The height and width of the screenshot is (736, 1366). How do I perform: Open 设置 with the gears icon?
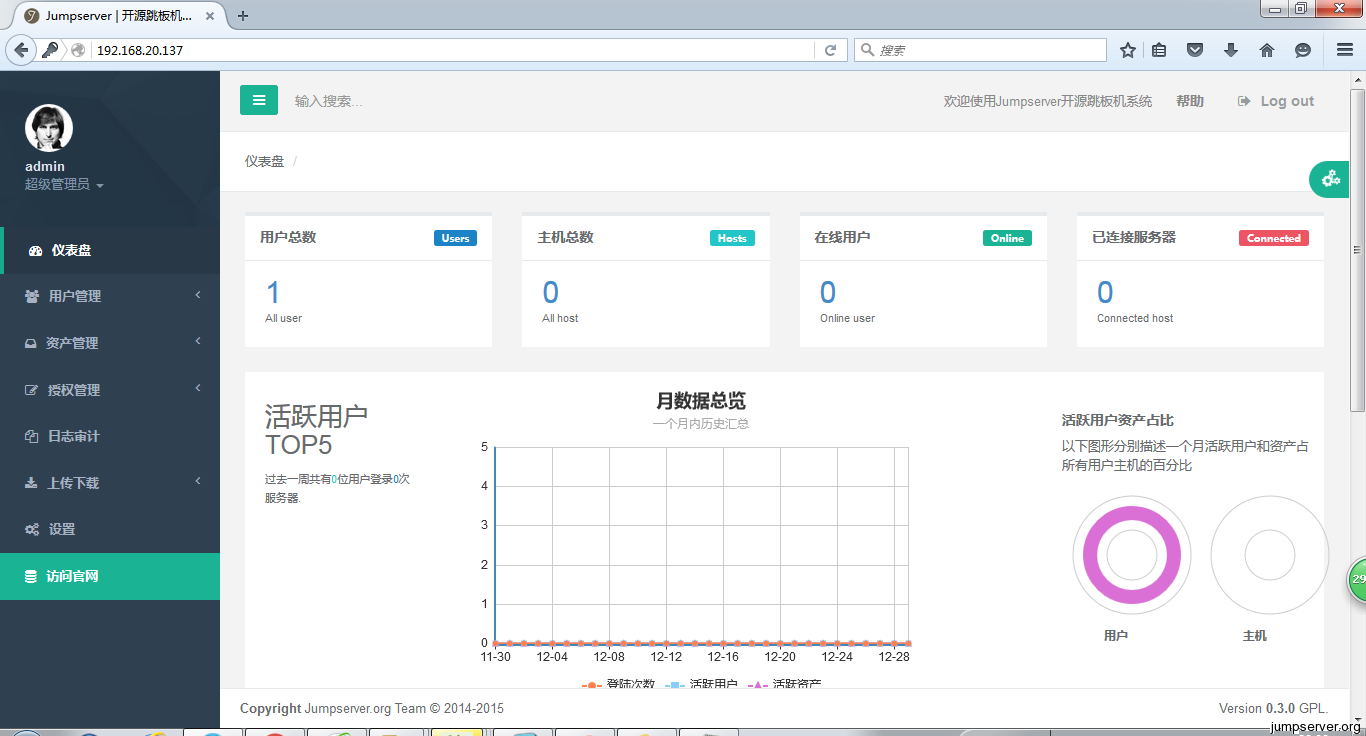(61, 529)
